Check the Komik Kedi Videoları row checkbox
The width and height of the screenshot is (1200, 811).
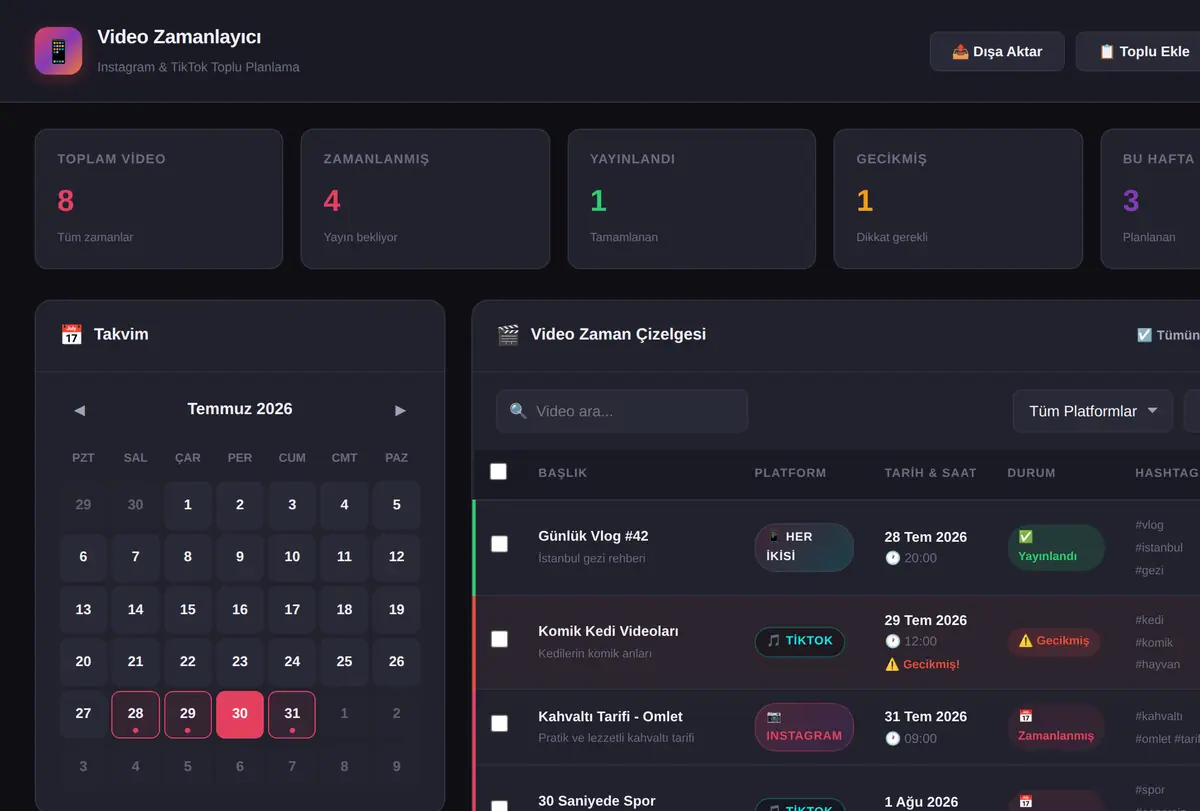tap(499, 639)
